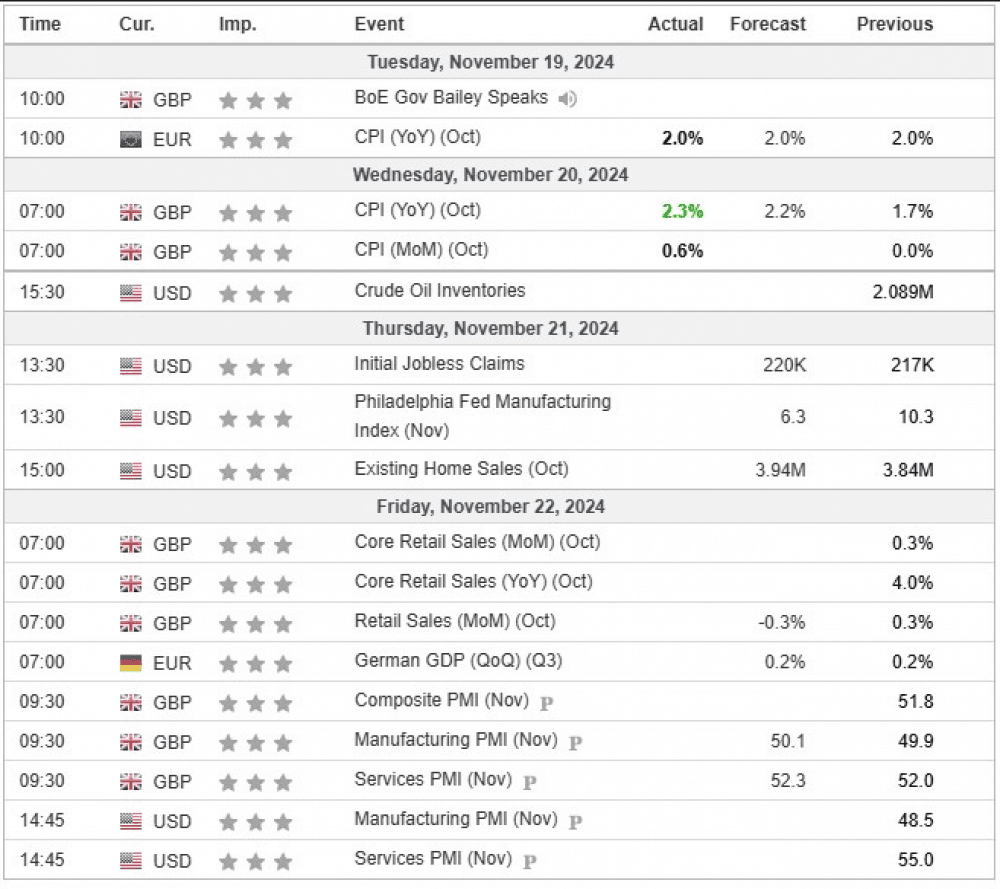Click the 48.5 previous value
Image resolution: width=1000 pixels, height=889 pixels.
click(x=916, y=820)
